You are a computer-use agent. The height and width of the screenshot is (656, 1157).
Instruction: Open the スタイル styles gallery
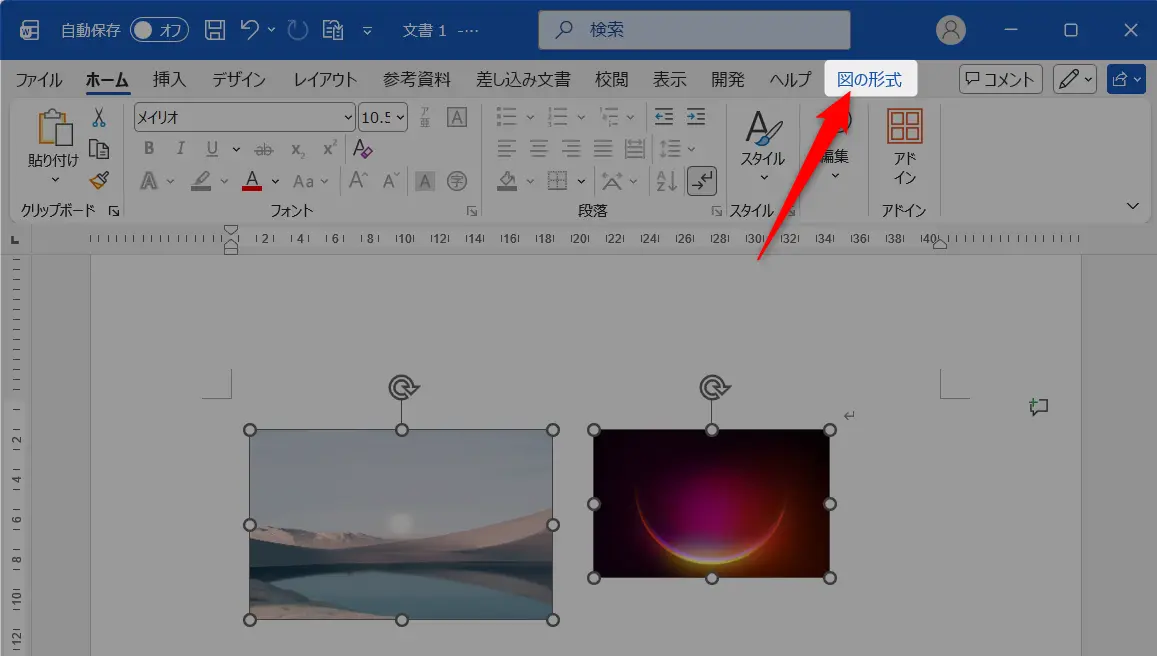coord(763,146)
